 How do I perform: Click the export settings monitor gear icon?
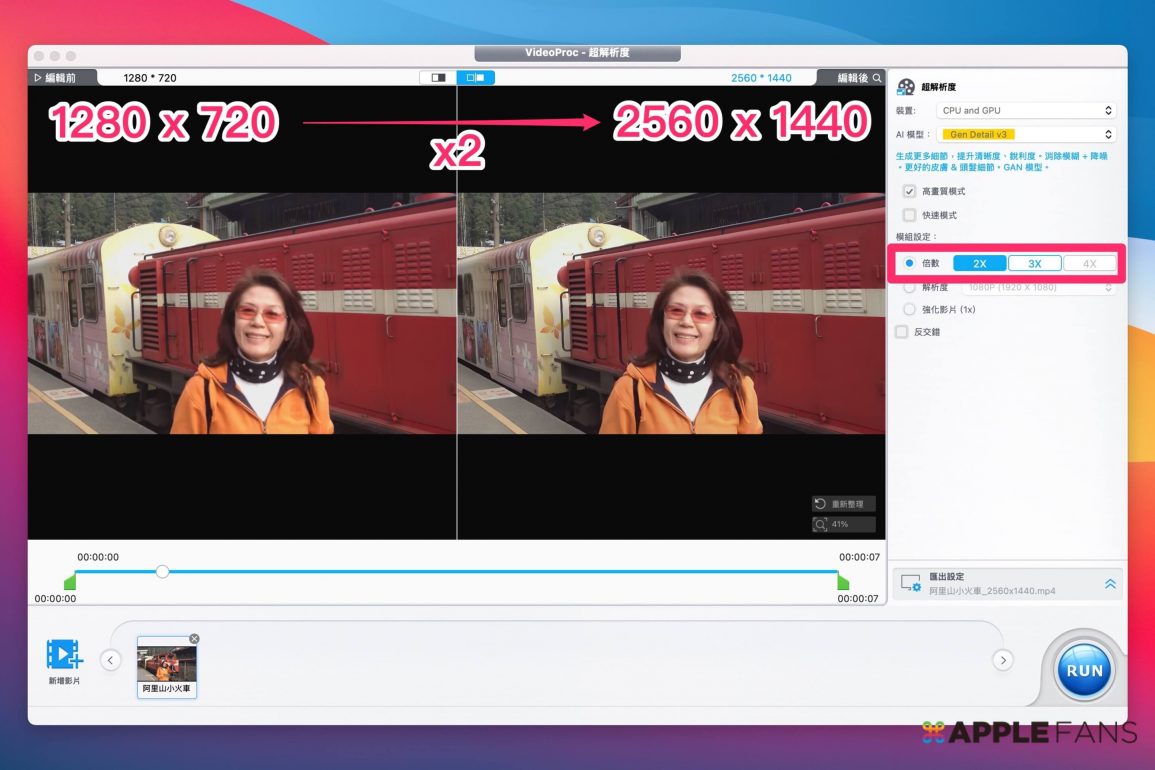click(910, 583)
